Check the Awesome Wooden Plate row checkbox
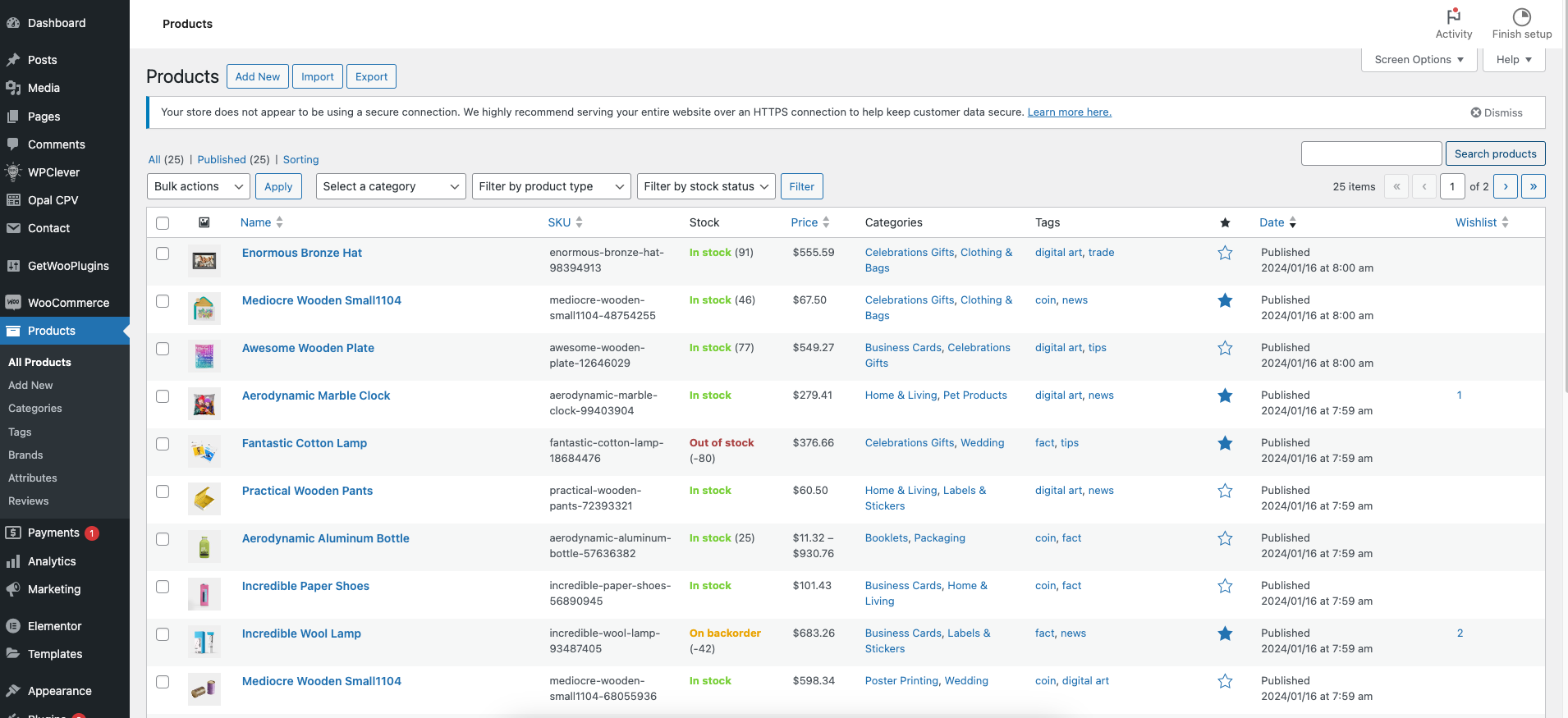 163,349
